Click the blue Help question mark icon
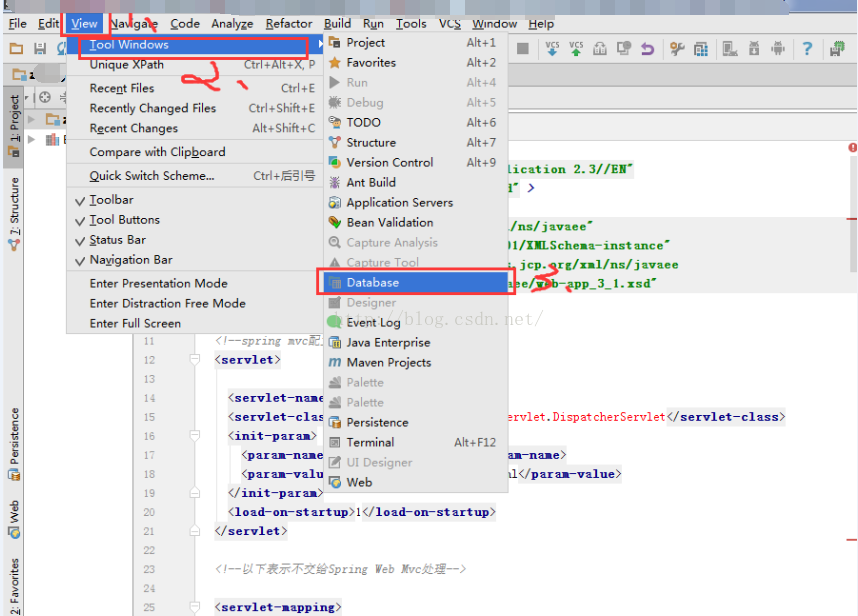Viewport: 858px width, 616px height. coord(807,49)
